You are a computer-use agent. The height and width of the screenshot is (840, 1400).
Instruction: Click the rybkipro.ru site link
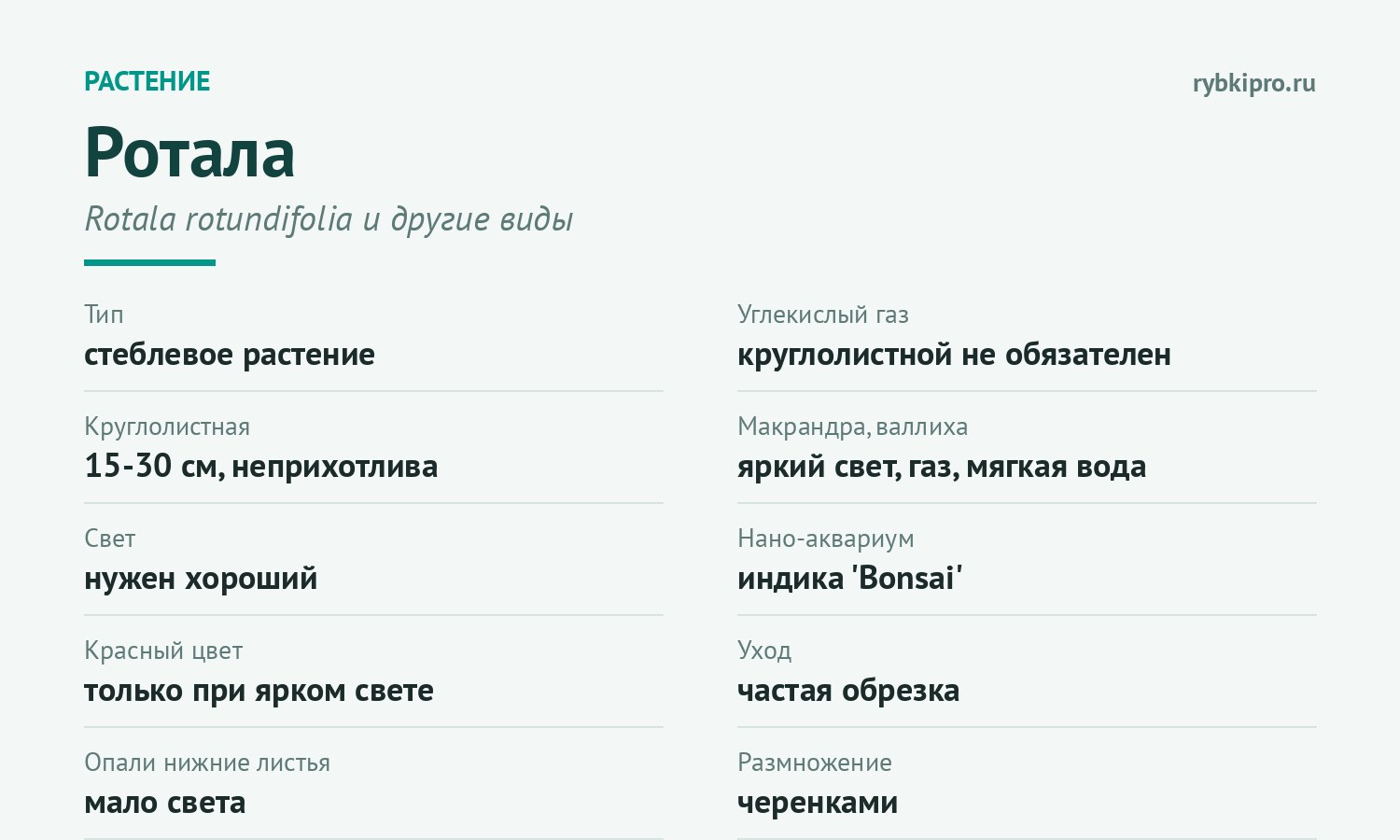click(1253, 84)
